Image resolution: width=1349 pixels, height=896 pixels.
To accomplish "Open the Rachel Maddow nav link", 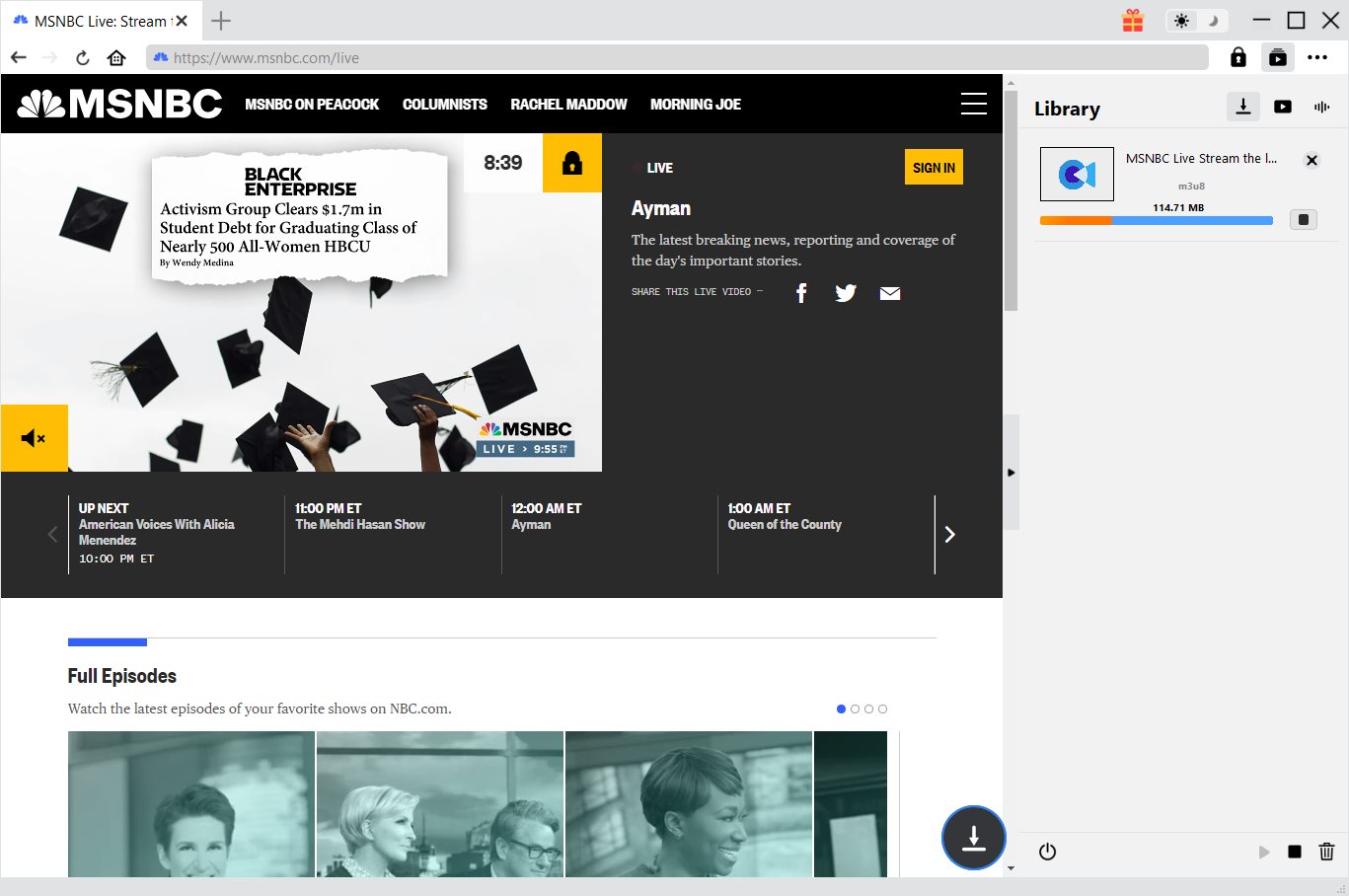I will 568,105.
